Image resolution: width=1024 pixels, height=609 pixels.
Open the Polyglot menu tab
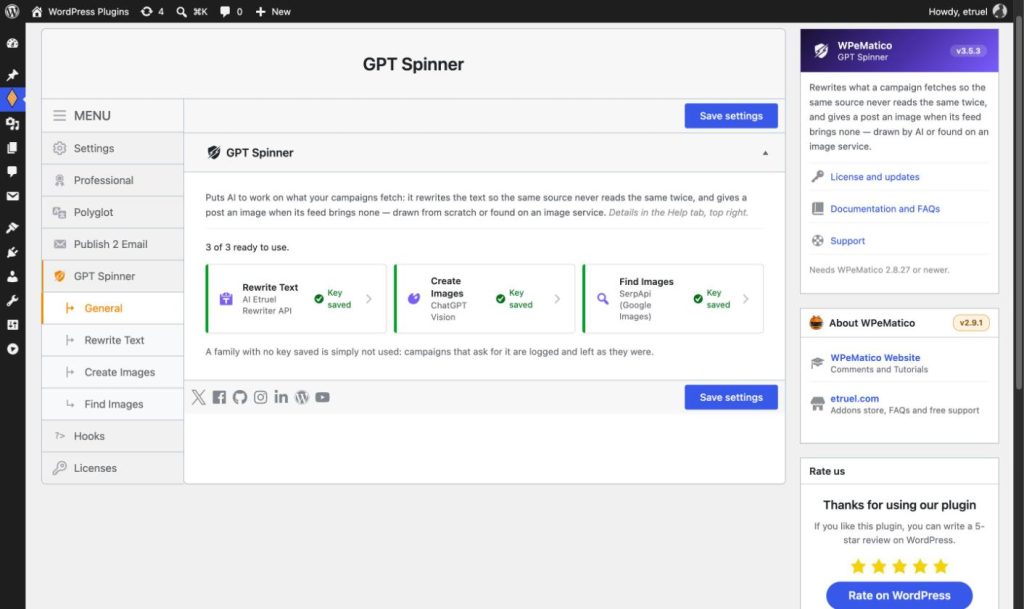(112, 212)
